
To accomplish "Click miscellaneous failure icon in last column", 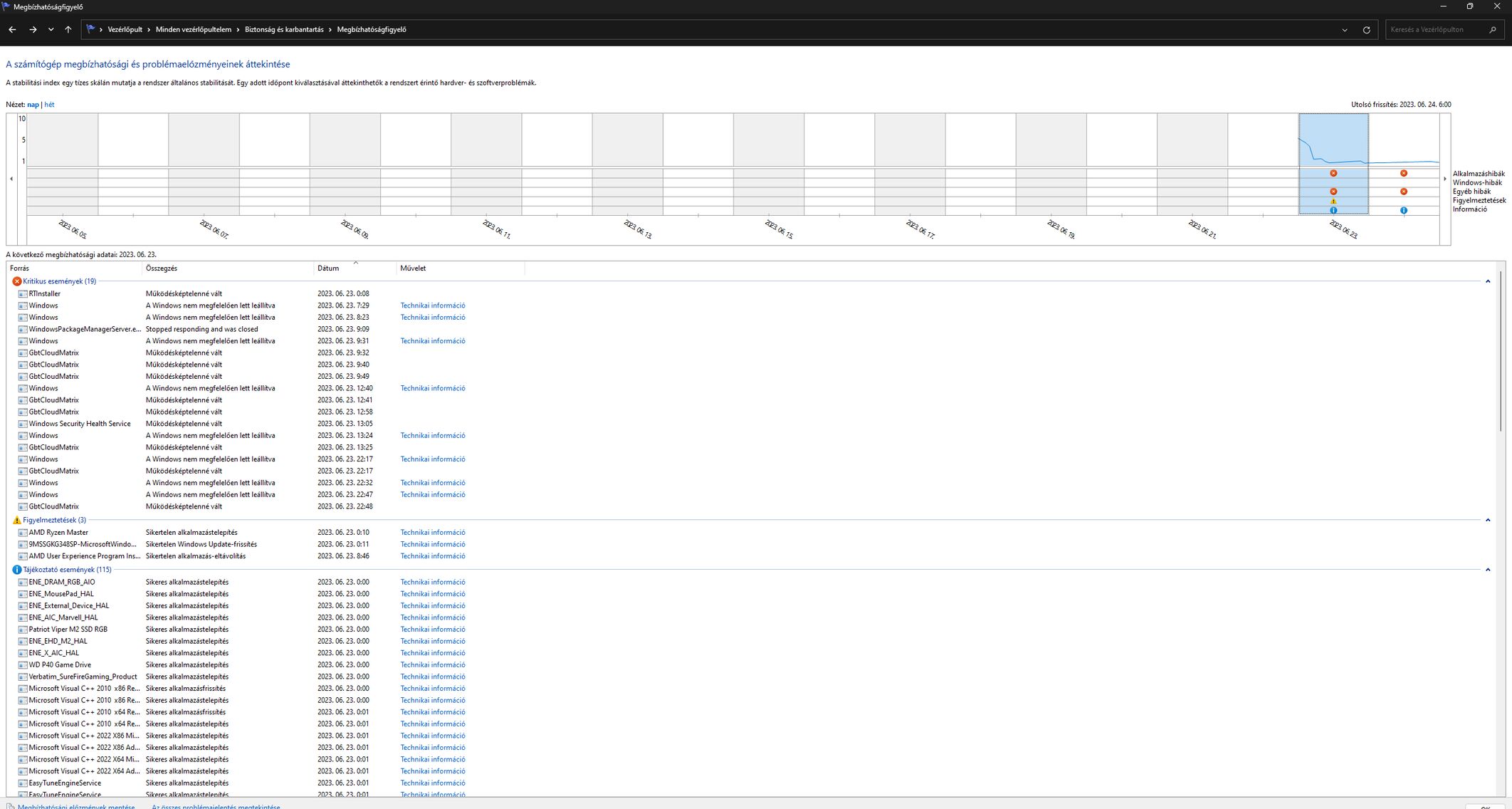I will 1403,192.
